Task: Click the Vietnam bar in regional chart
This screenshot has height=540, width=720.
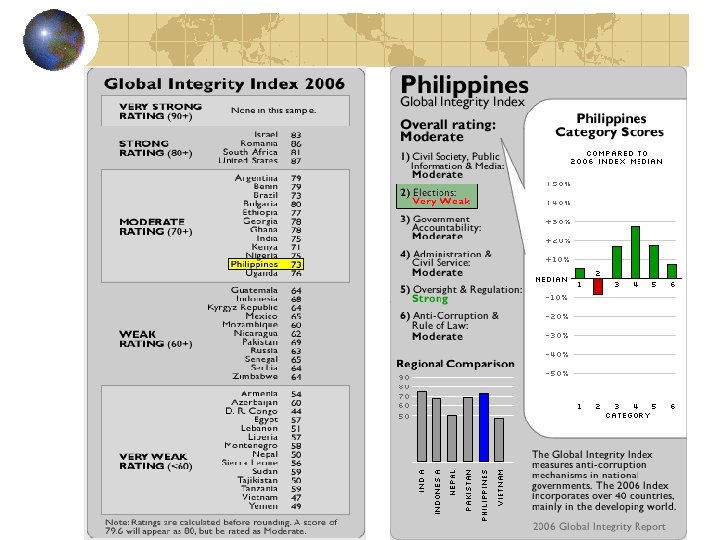Action: [499, 440]
